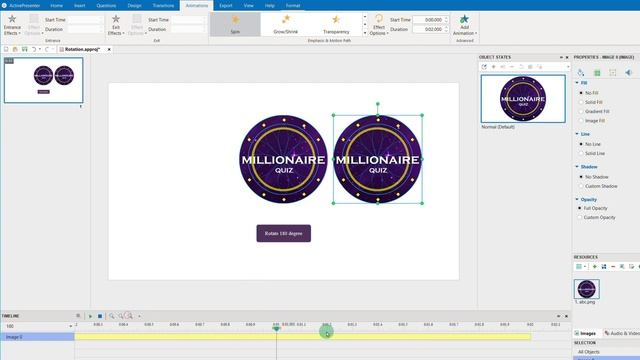Save the project with the save icon
This screenshot has height=360, width=640.
click(x=24, y=49)
